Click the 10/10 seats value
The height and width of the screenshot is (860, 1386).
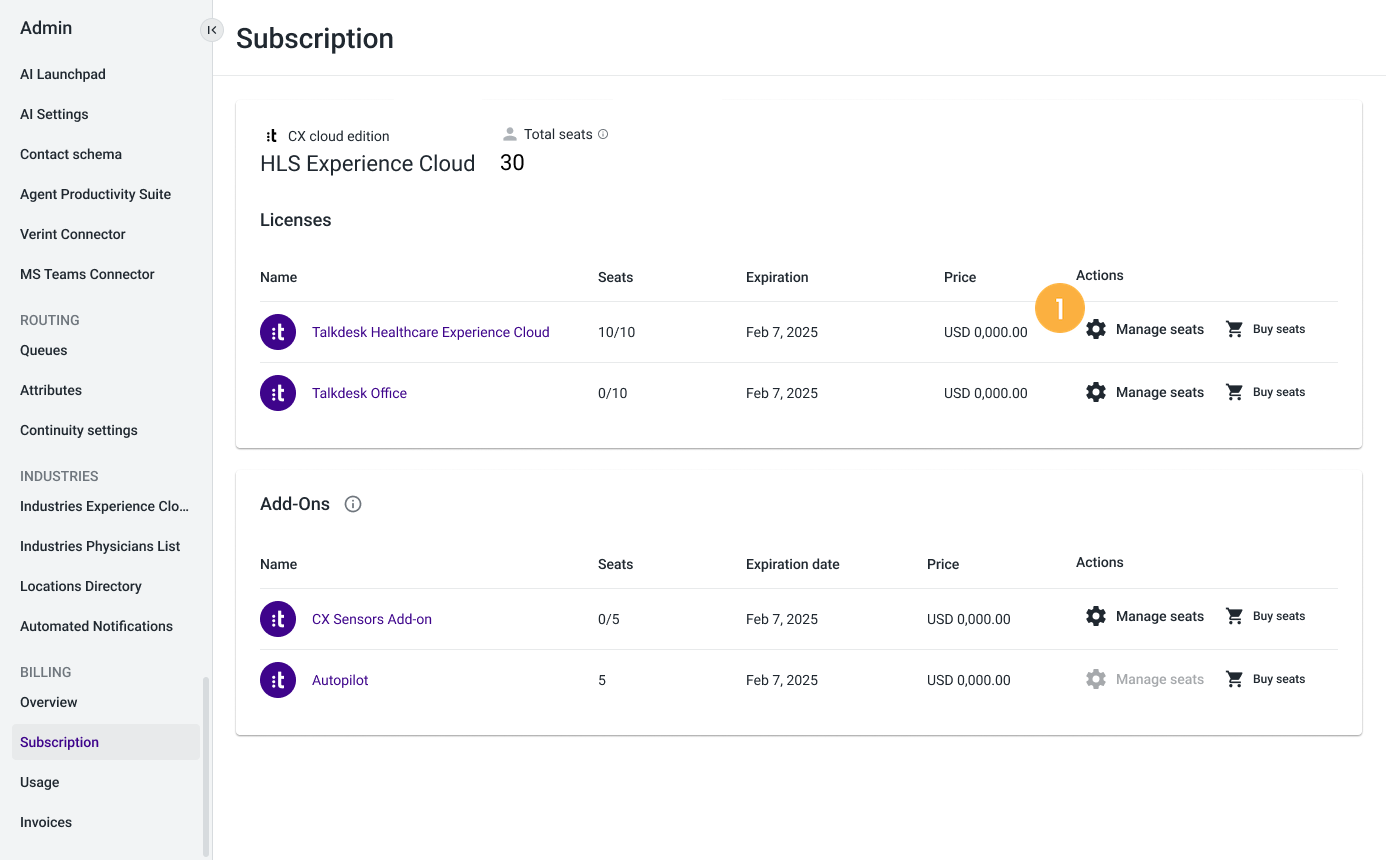click(x=616, y=332)
